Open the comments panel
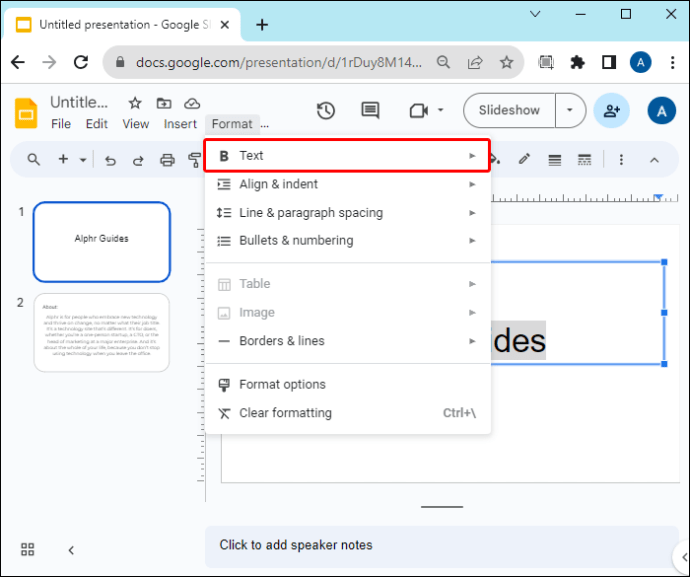This screenshot has width=690, height=577. click(370, 110)
